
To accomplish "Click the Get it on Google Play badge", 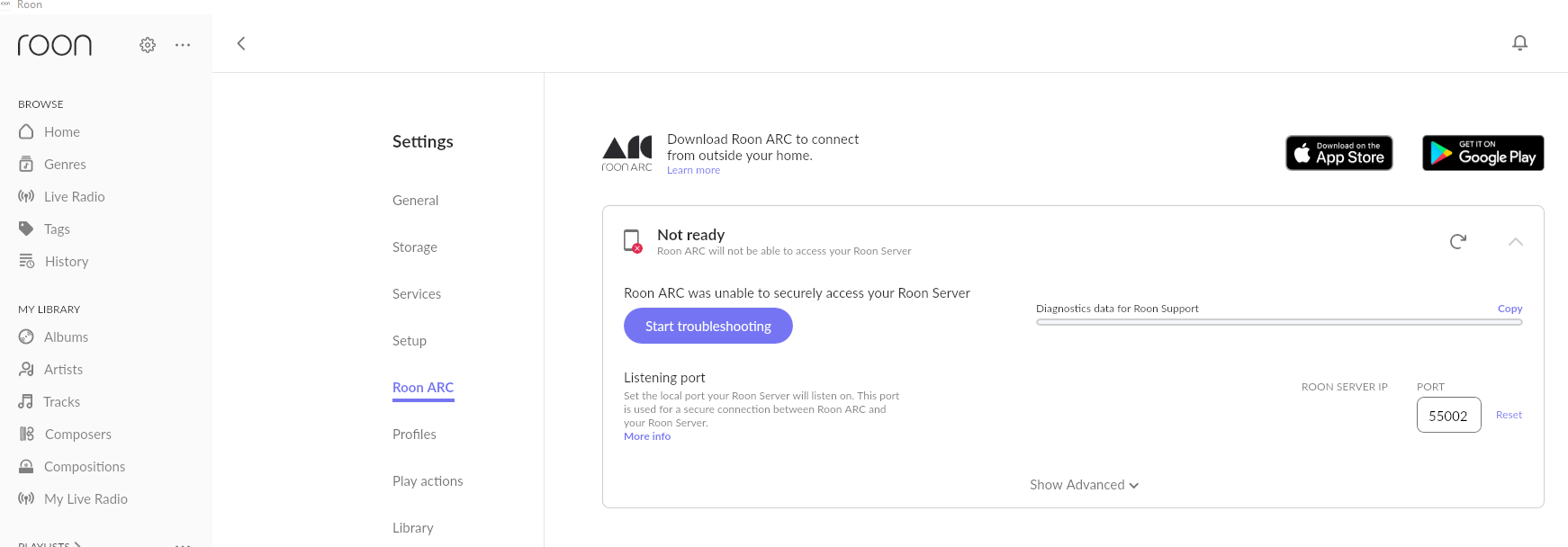I will tap(1483, 153).
